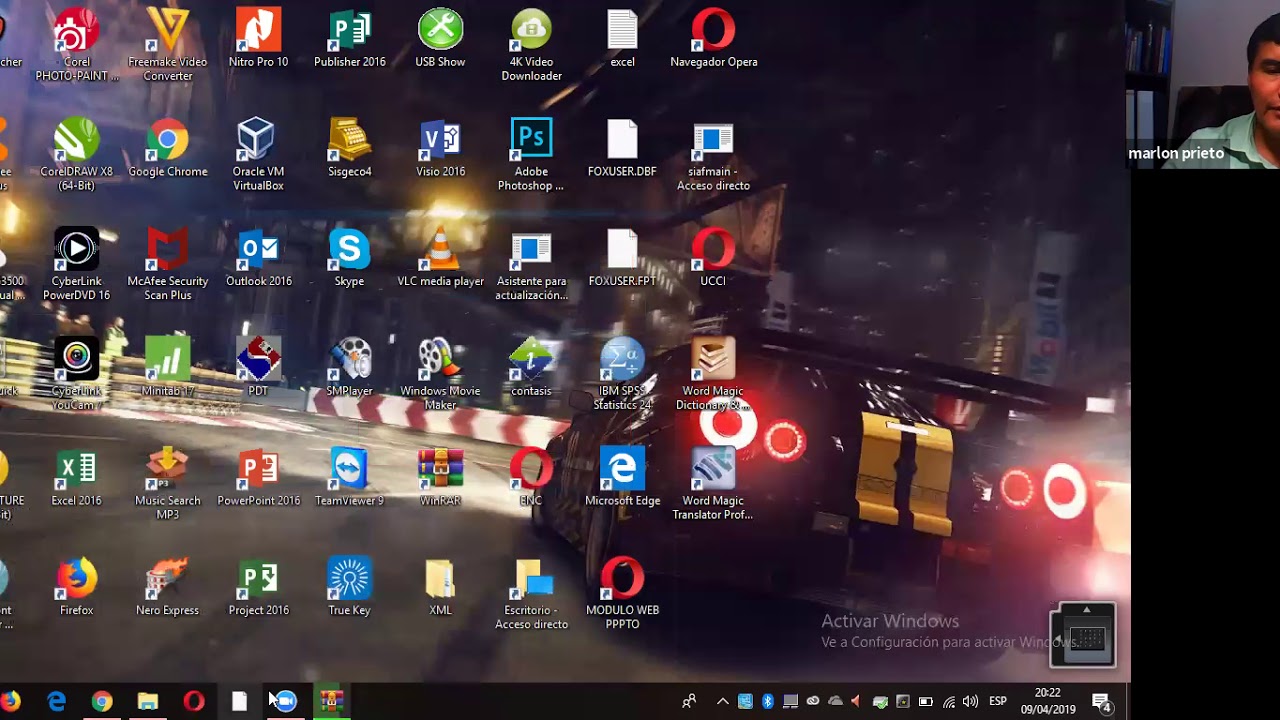Screen dimensions: 1280x720
Task: Select the CorelDRAW X8 (64-Bit) icon
Action: pyautogui.click(x=76, y=155)
